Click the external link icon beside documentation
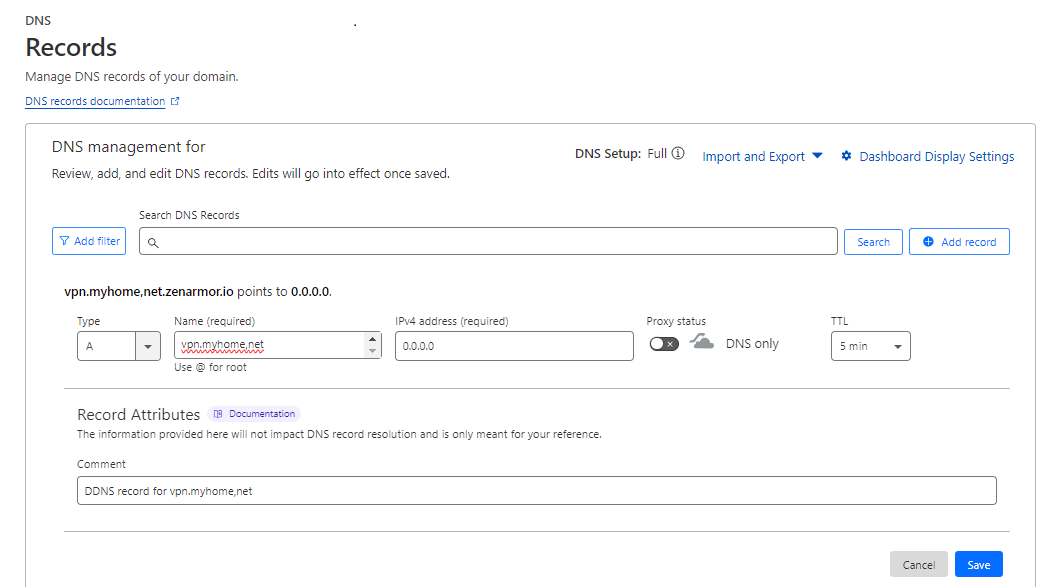Viewport: 1058px width, 587px height. (175, 102)
